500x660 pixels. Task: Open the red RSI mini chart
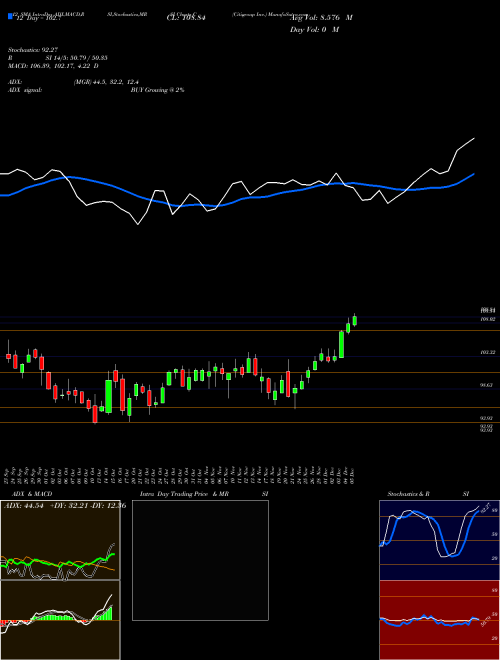(x=440, y=620)
